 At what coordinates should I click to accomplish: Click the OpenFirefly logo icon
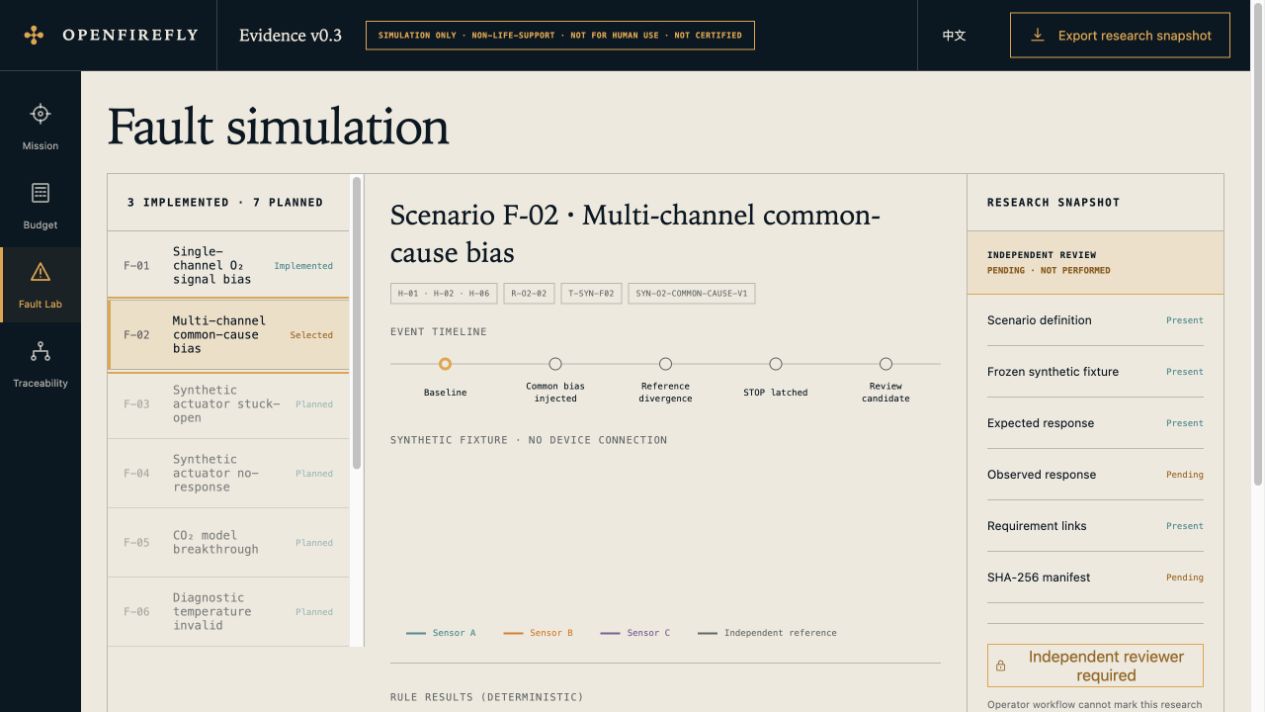[34, 35]
